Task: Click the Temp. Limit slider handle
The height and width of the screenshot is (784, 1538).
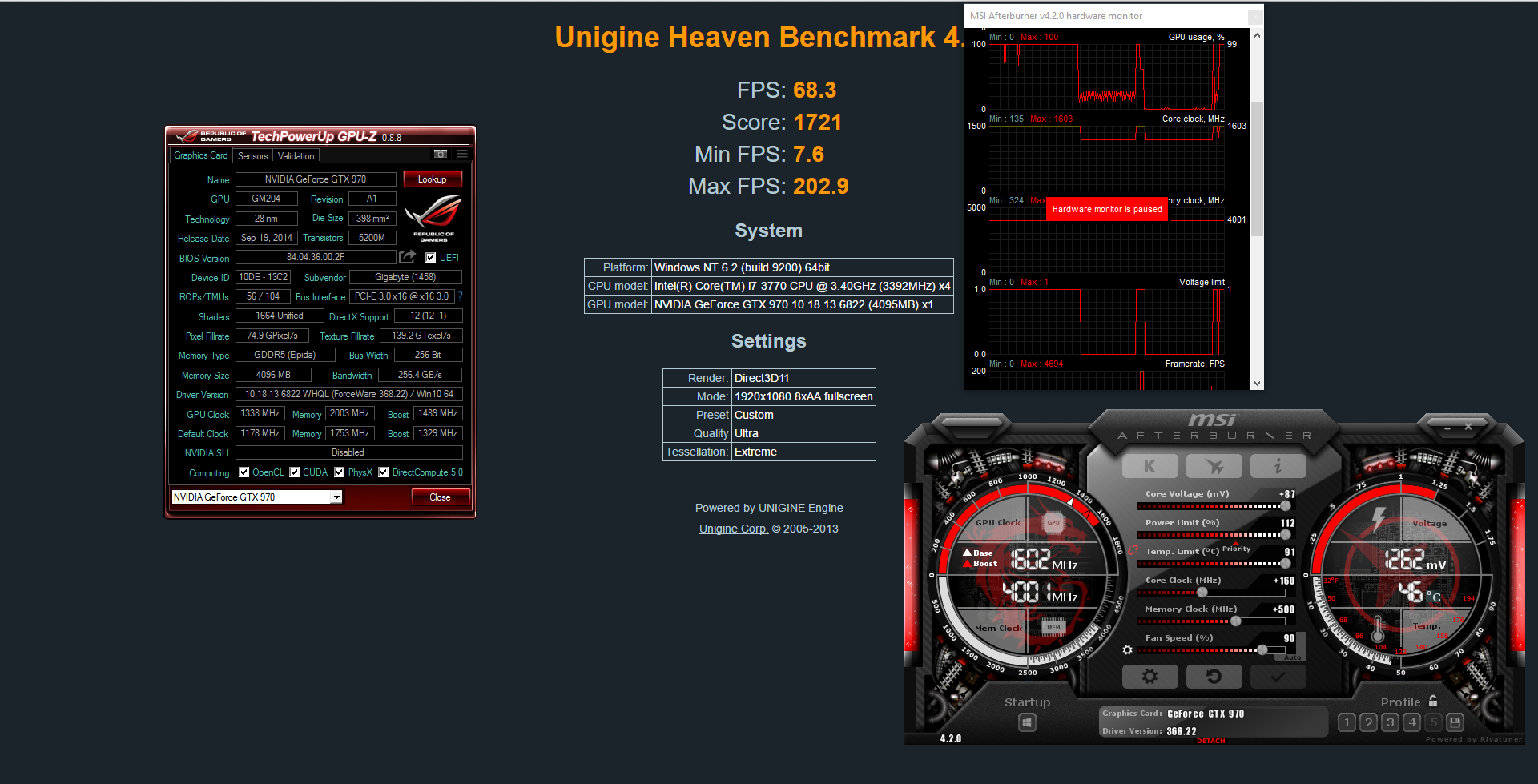Action: [1286, 564]
